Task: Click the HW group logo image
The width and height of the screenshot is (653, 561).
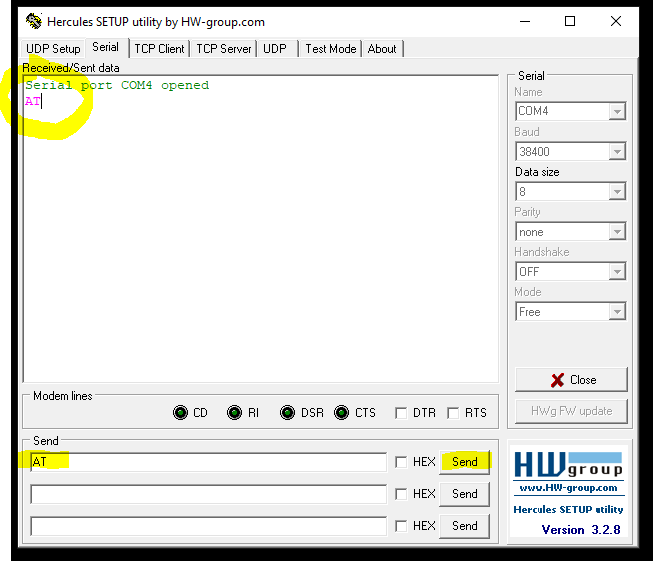Action: click(x=568, y=465)
